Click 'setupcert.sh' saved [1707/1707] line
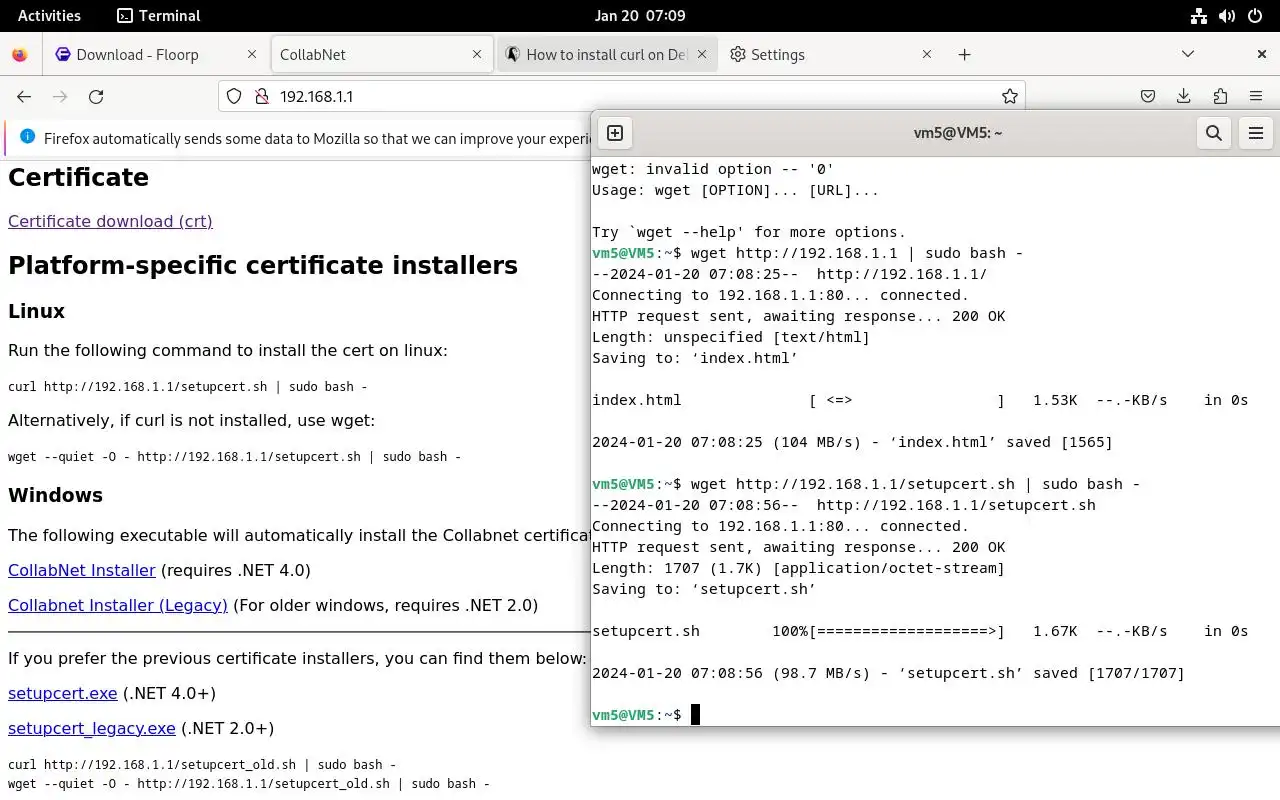Screen dimensions: 1280x800 pos(888,673)
